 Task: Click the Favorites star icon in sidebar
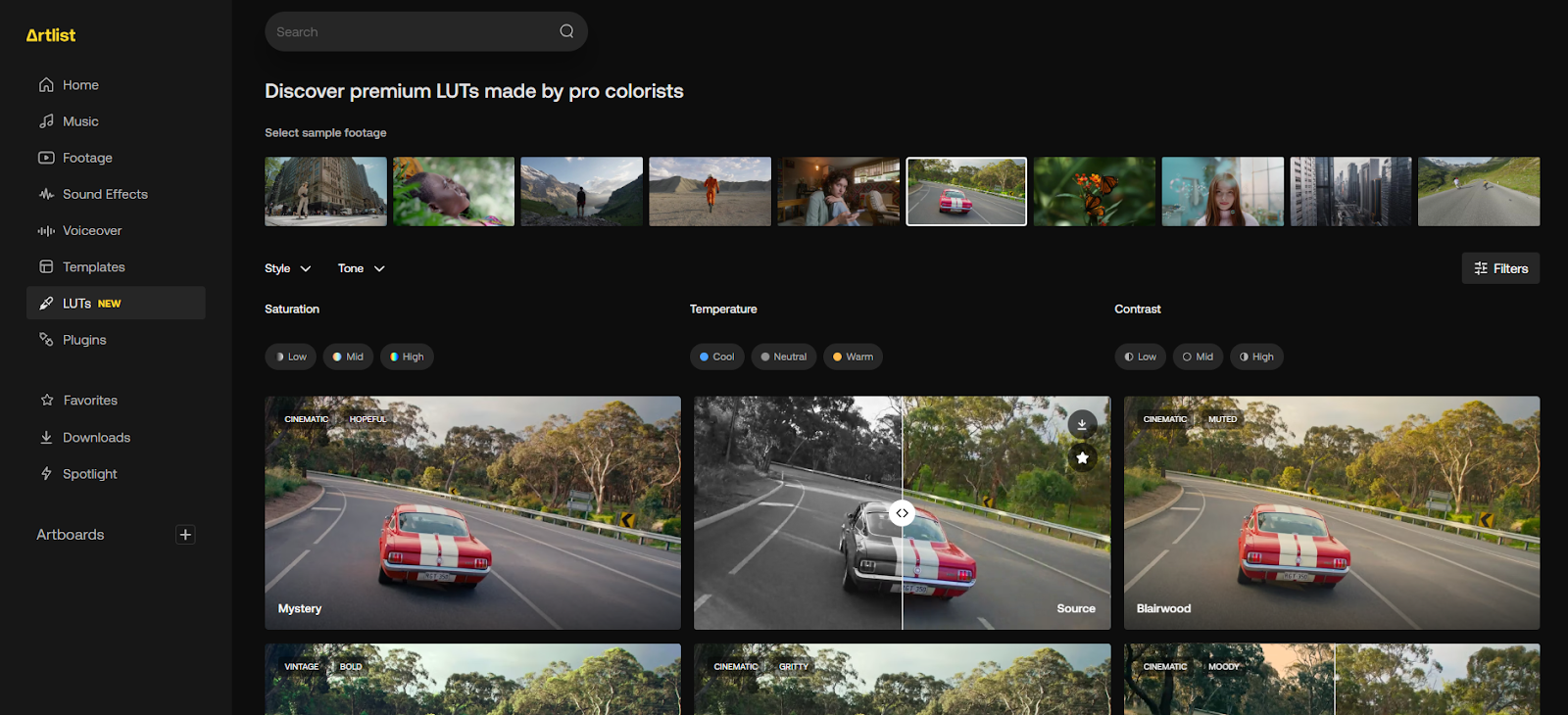pos(47,401)
